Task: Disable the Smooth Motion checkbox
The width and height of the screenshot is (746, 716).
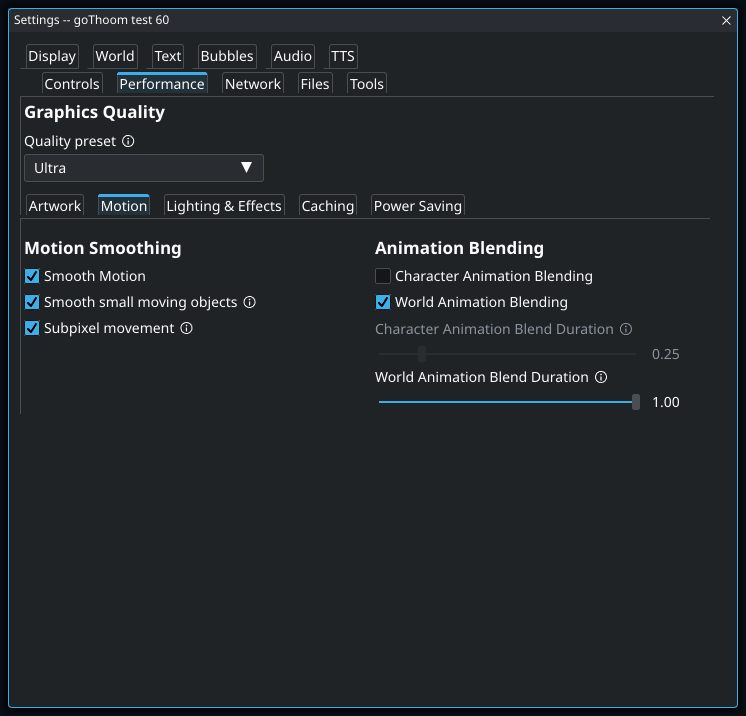Action: click(x=32, y=276)
